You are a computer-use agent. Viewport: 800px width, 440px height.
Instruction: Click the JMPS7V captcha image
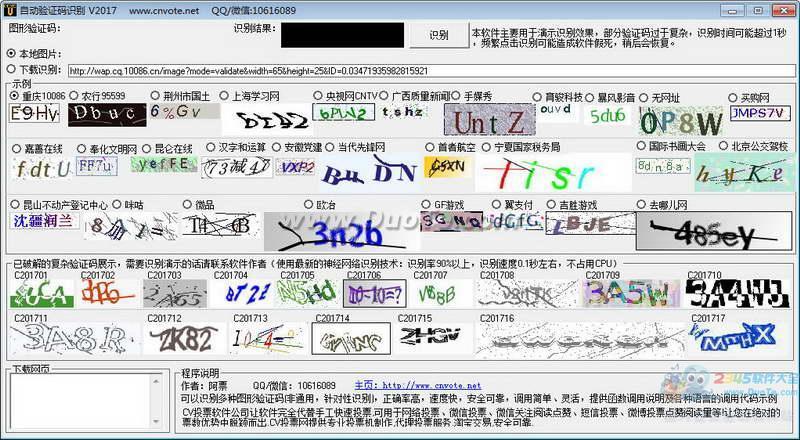[760, 113]
